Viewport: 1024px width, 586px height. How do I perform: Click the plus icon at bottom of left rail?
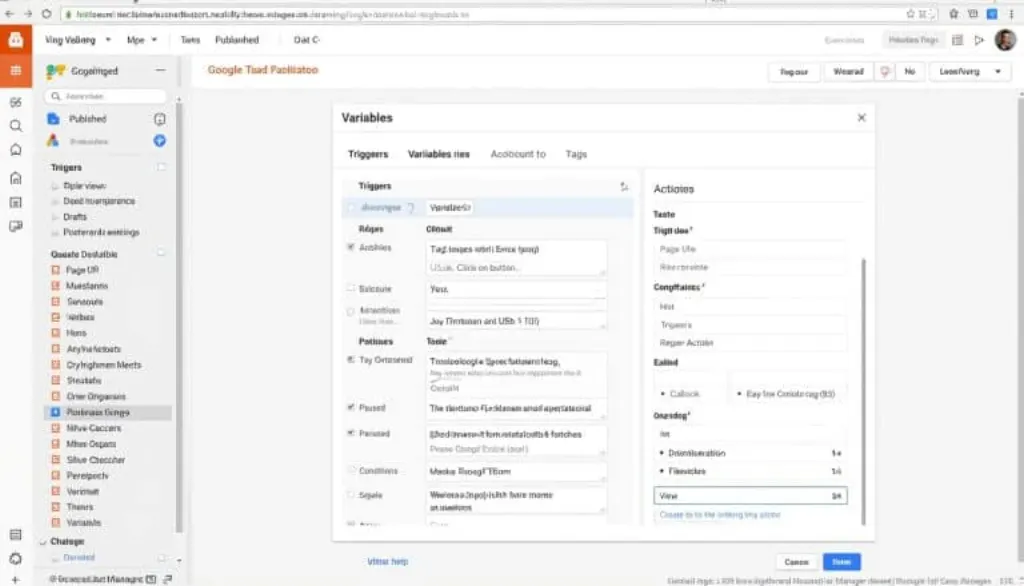(x=16, y=579)
